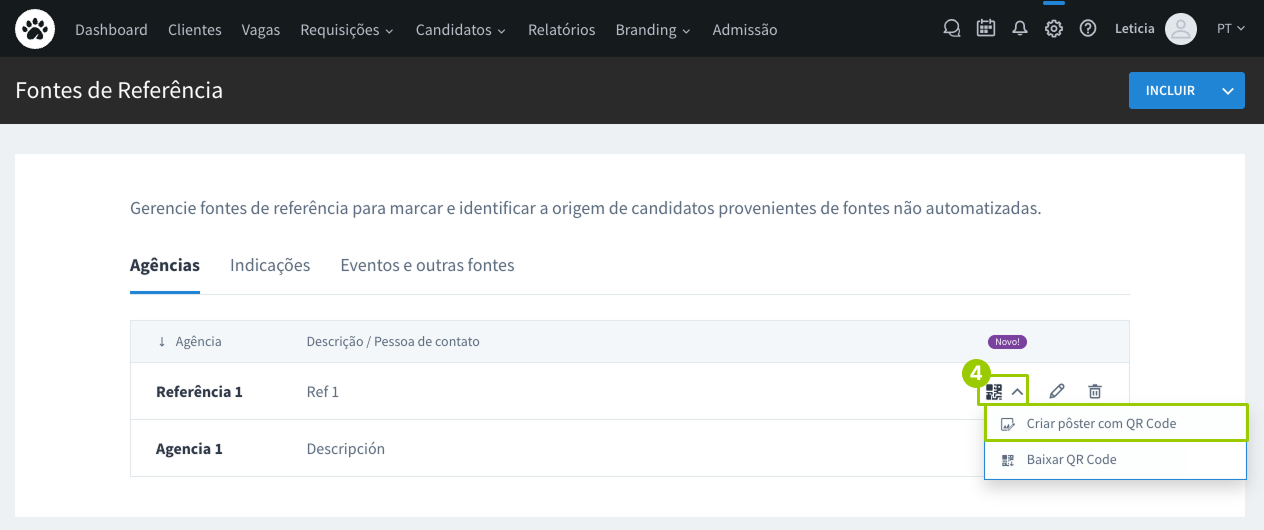Open the Branding dropdown menu
This screenshot has width=1264, height=530.
click(653, 30)
